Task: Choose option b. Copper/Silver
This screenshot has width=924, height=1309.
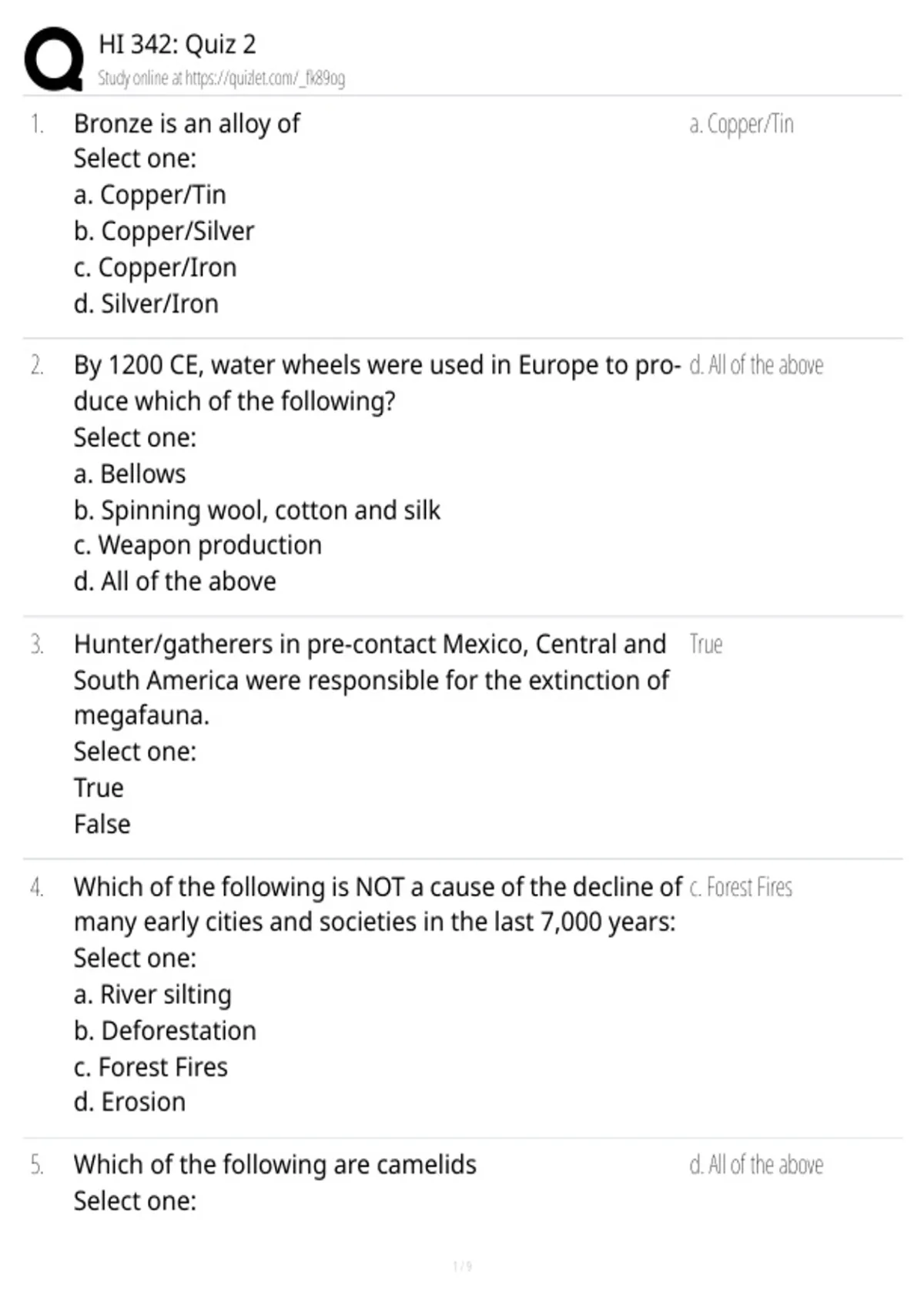Action: [164, 231]
